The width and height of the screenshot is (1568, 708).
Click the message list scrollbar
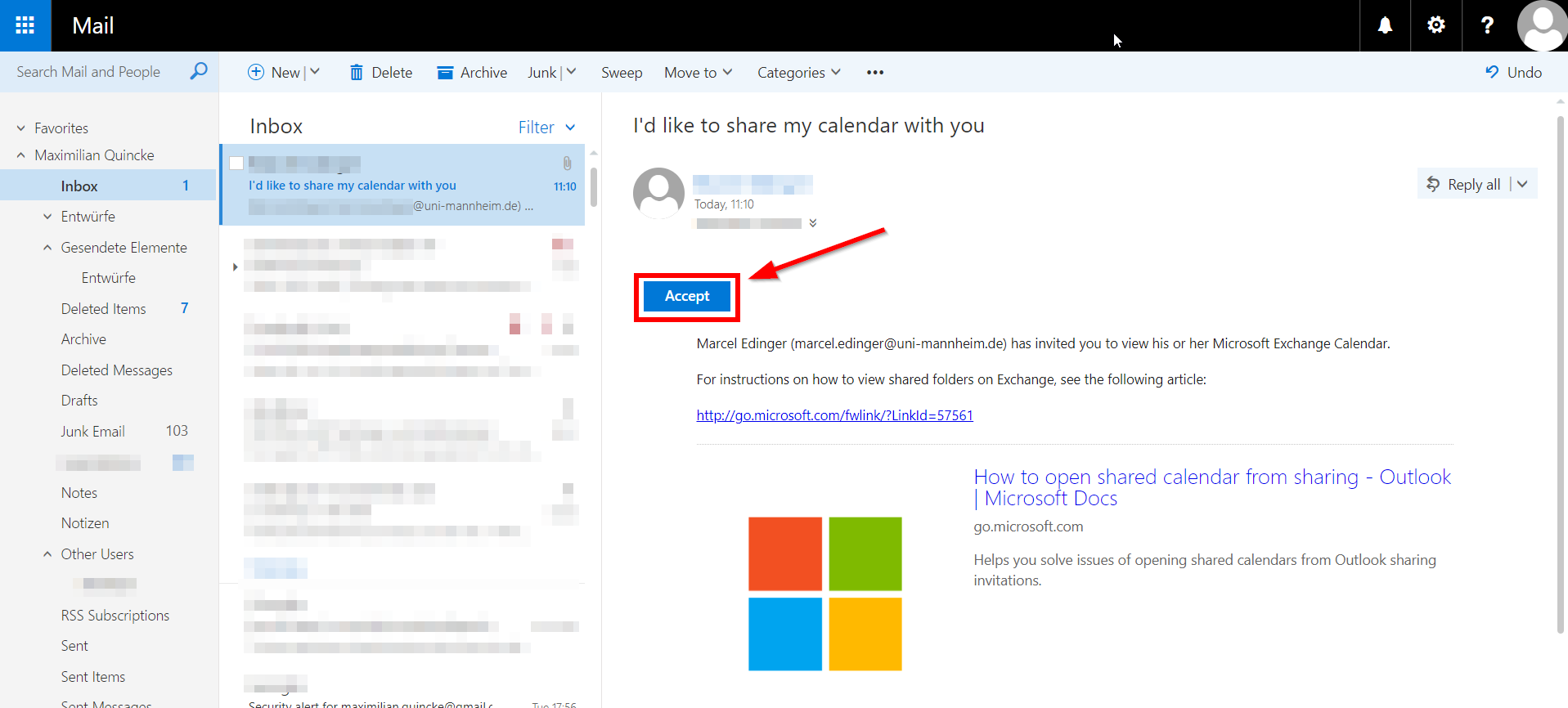[594, 186]
